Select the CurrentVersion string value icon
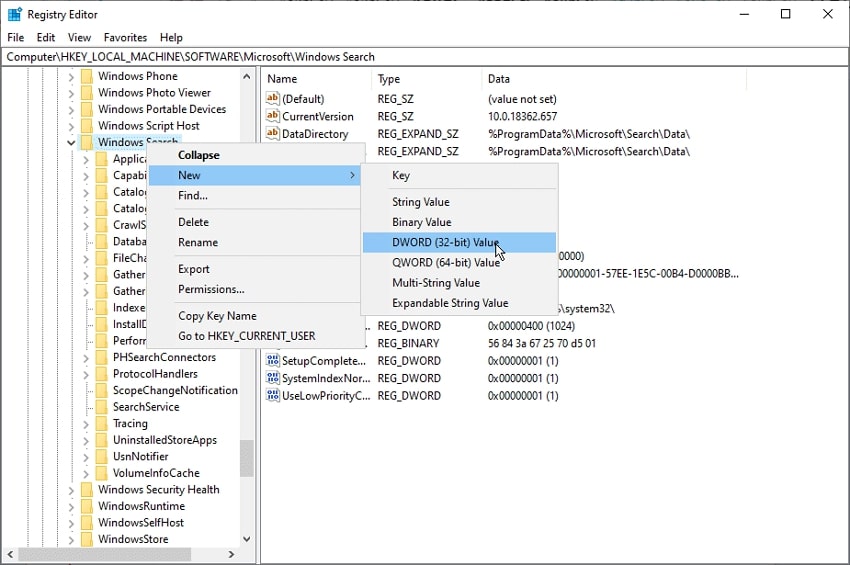 pos(273,116)
